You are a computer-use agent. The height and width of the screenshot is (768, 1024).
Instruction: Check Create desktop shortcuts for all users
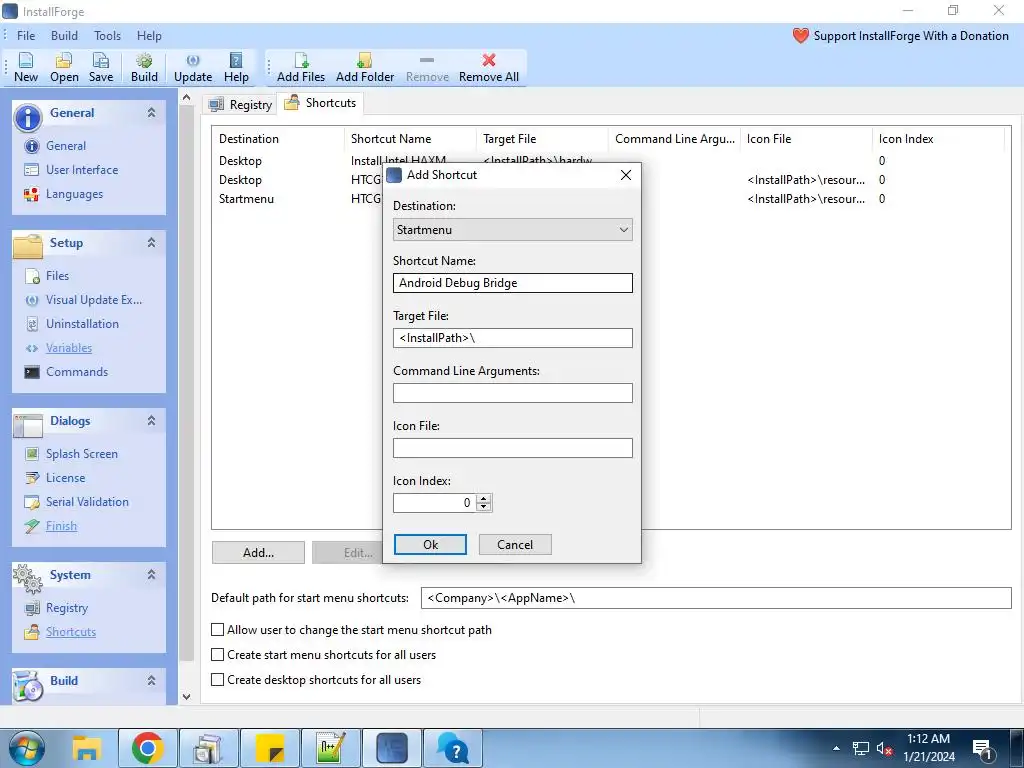[x=217, y=679]
